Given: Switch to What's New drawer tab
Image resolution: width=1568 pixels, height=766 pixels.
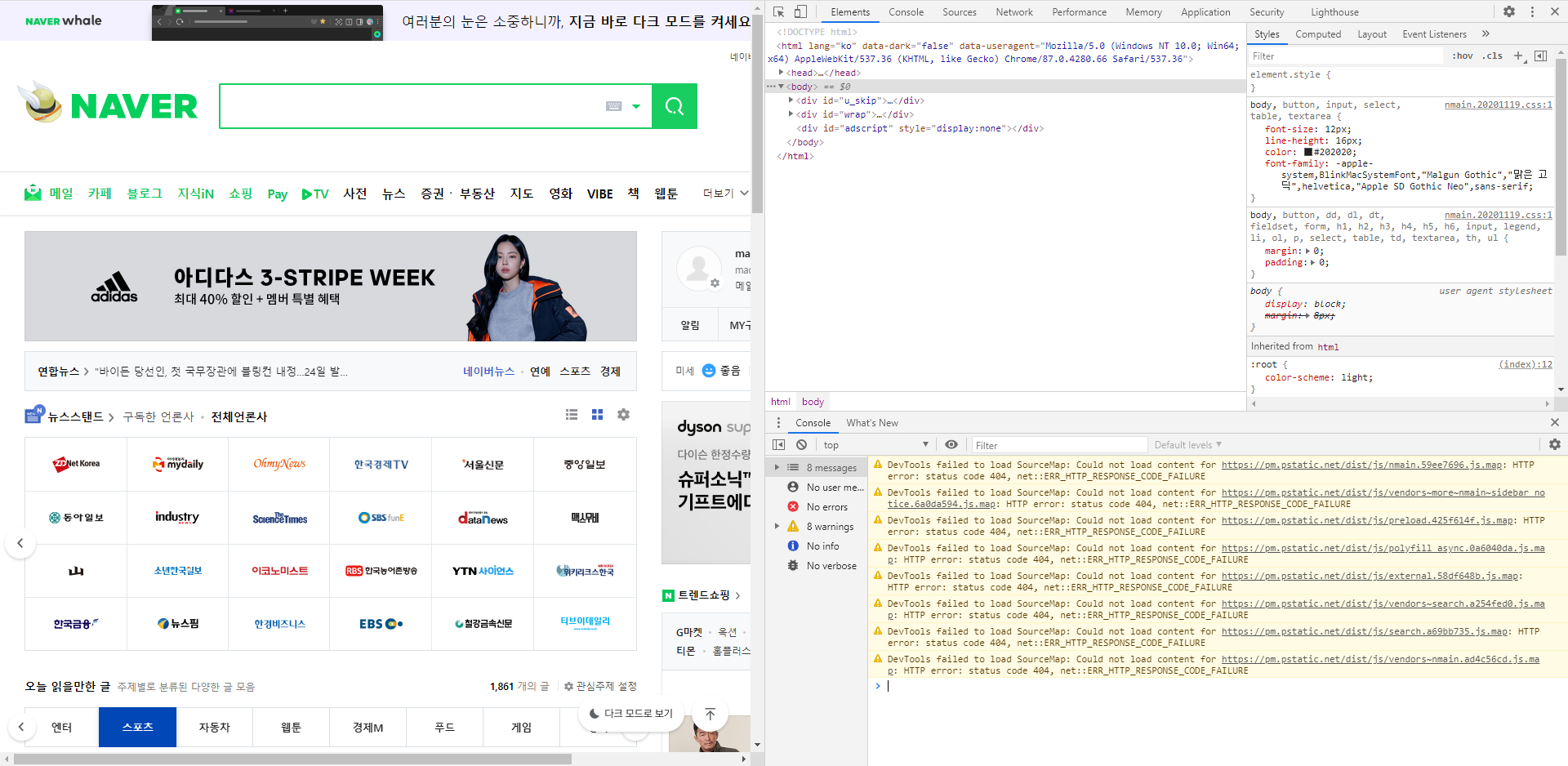Looking at the screenshot, I should pyautogui.click(x=872, y=422).
